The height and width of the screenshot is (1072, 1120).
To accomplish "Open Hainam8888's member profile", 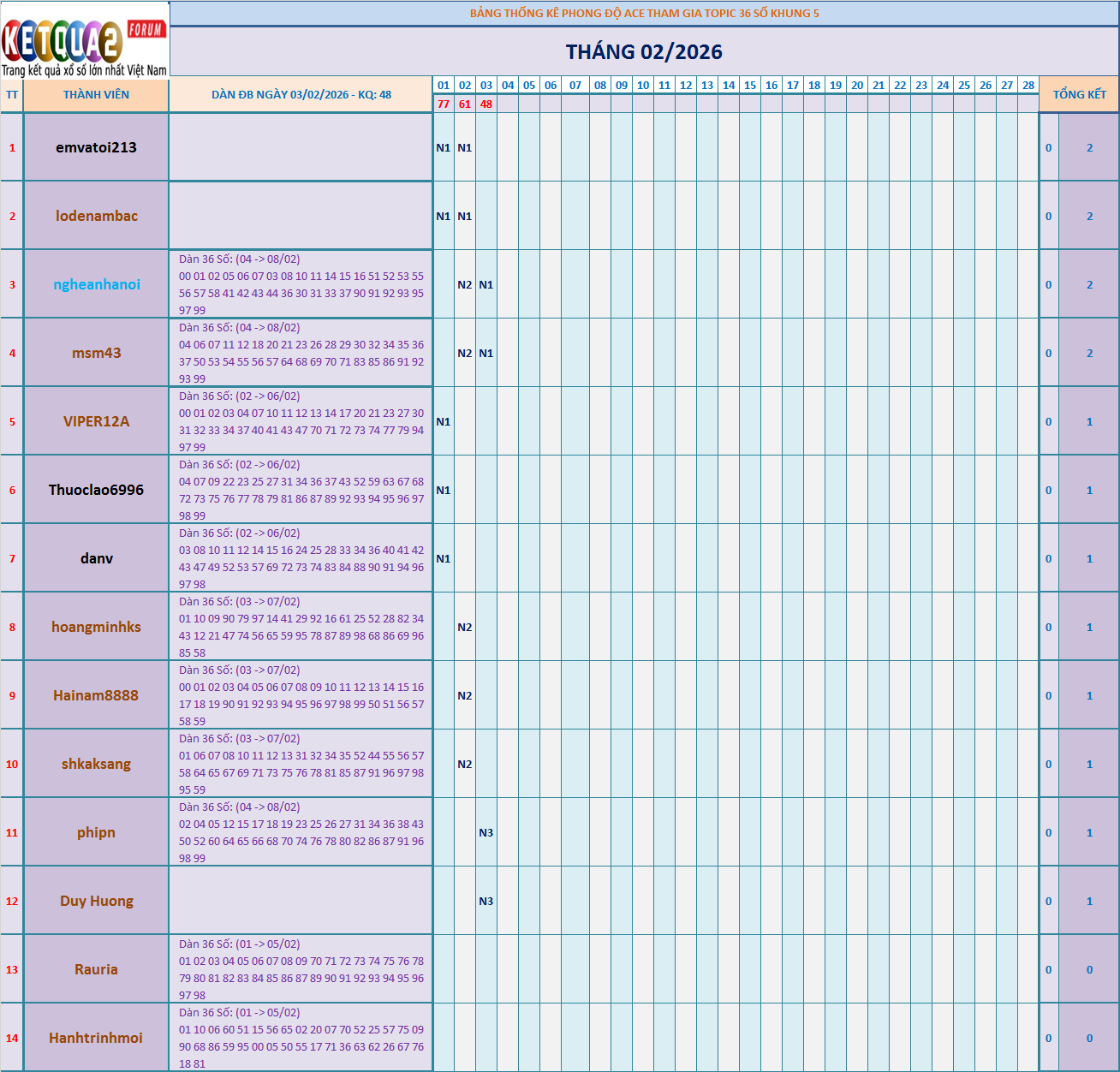I will (x=96, y=695).
